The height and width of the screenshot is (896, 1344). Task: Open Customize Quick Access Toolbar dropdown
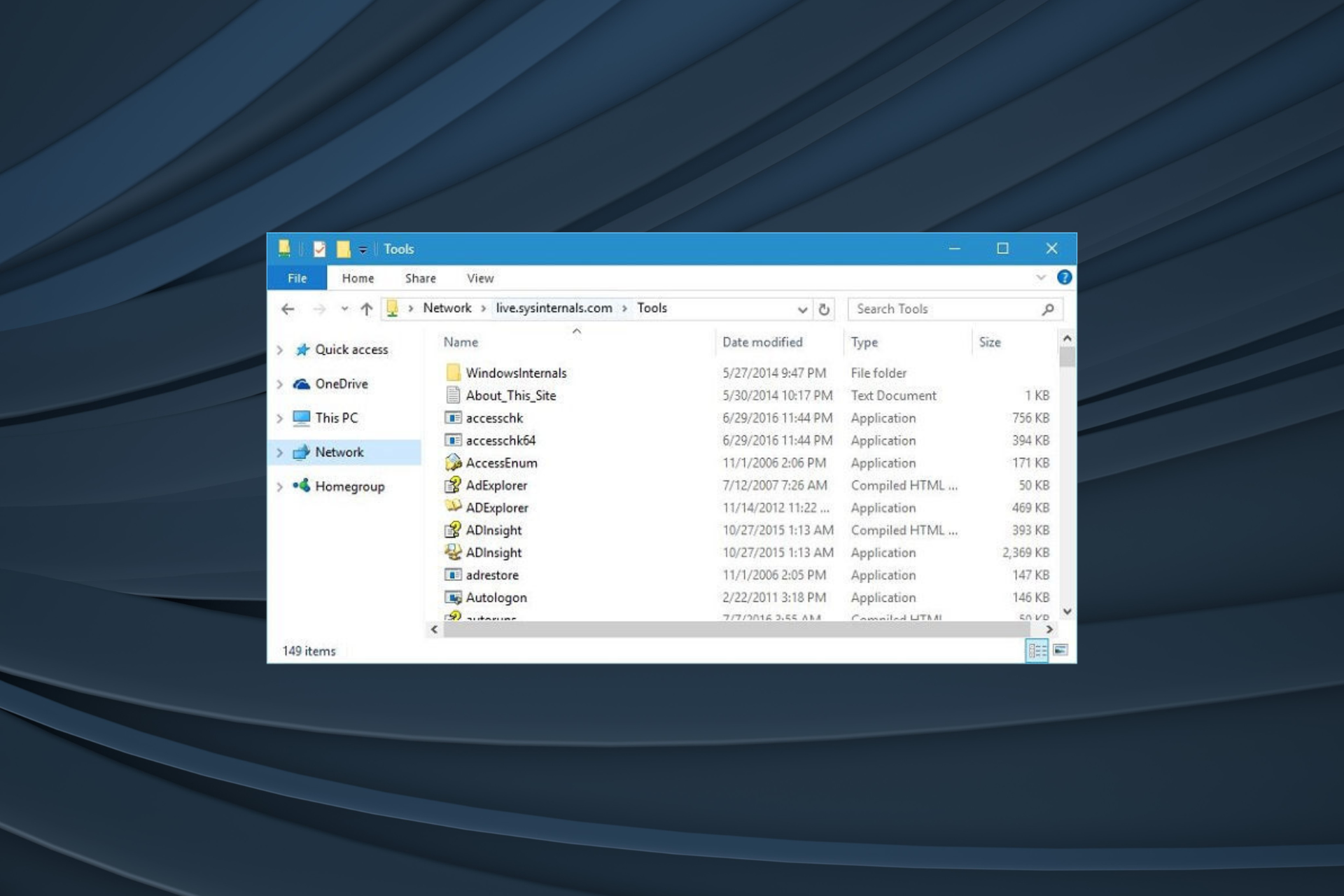click(x=363, y=250)
